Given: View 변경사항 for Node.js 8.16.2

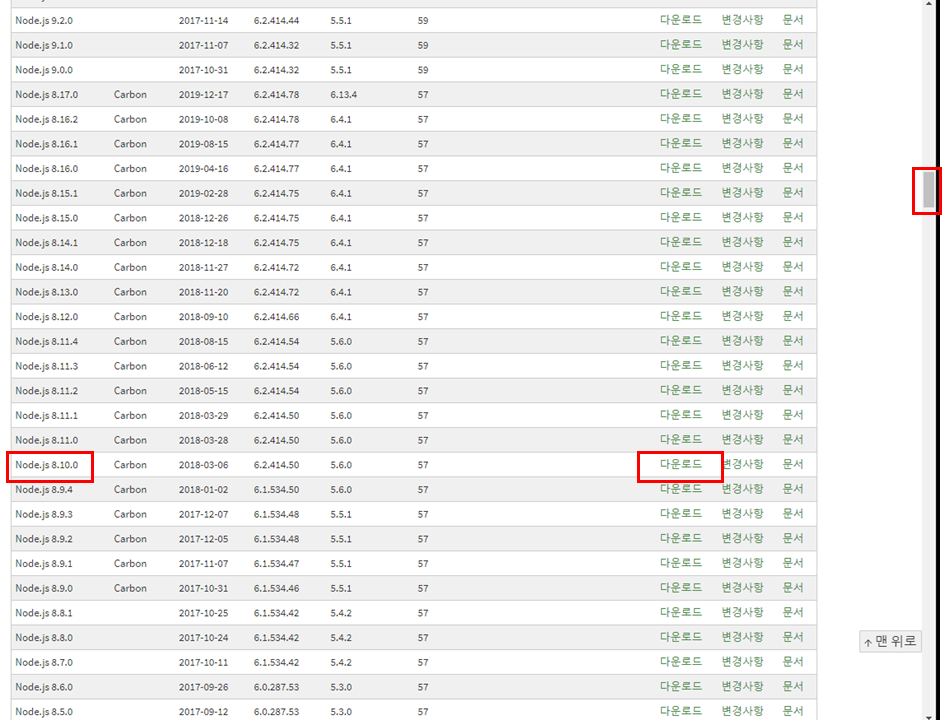Looking at the screenshot, I should point(743,118).
